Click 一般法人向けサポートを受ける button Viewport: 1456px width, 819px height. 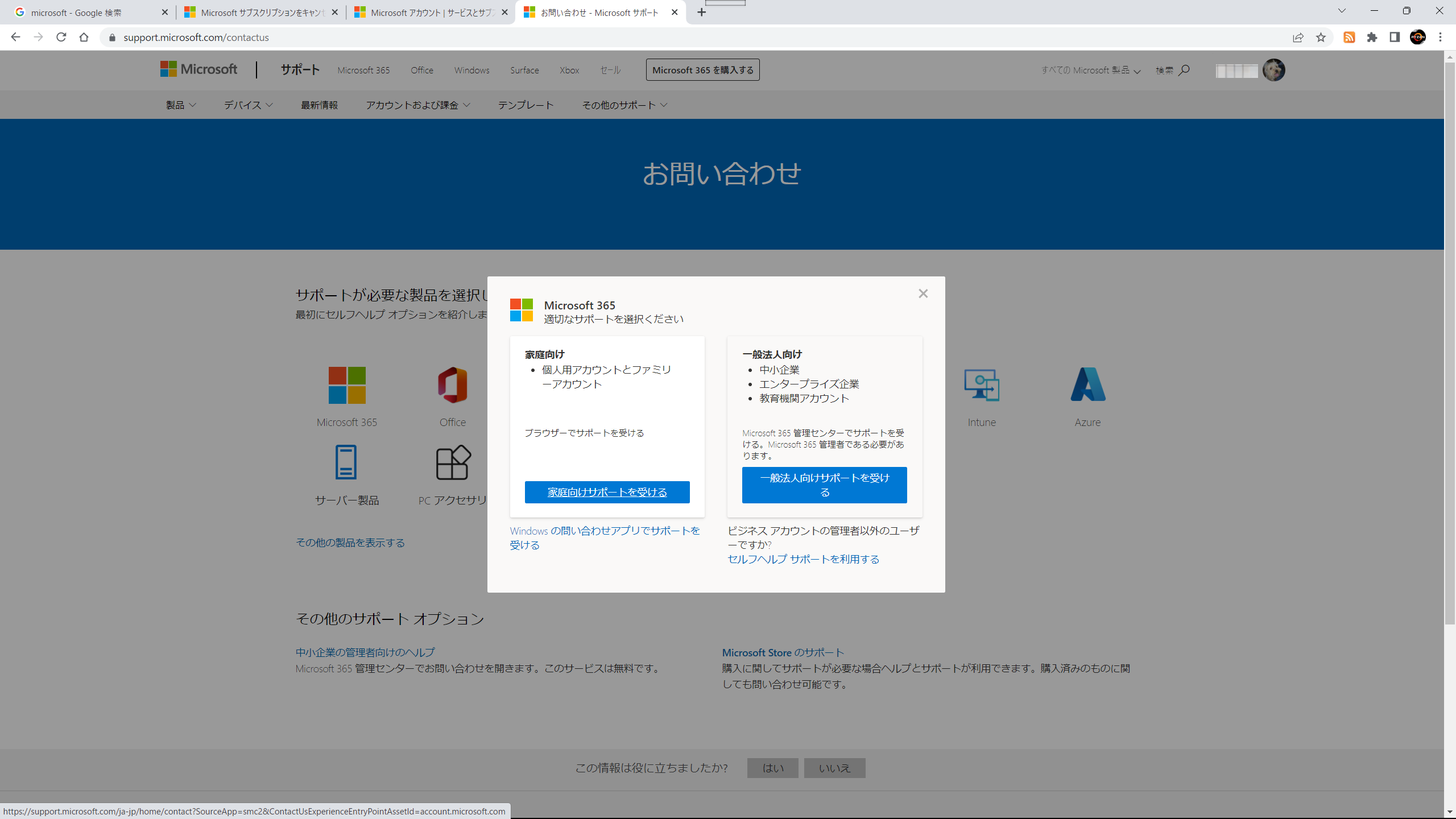pos(824,485)
